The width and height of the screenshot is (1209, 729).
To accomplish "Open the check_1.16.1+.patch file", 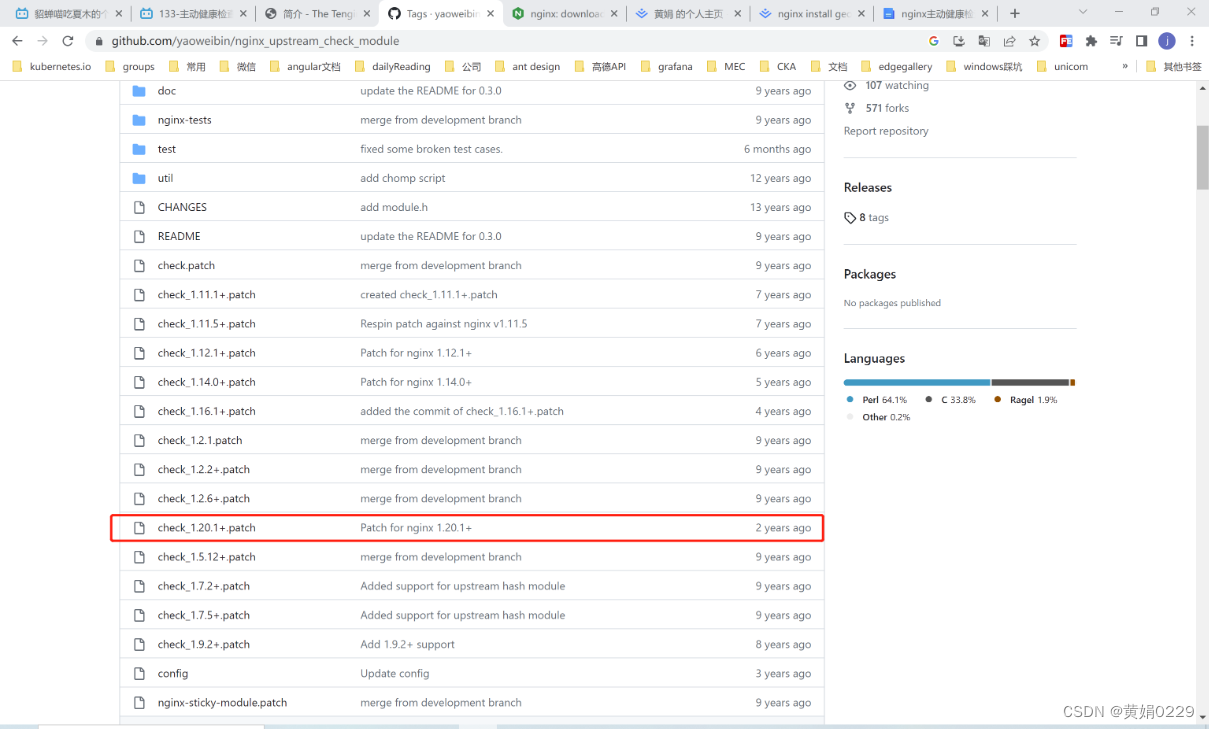I will 206,411.
